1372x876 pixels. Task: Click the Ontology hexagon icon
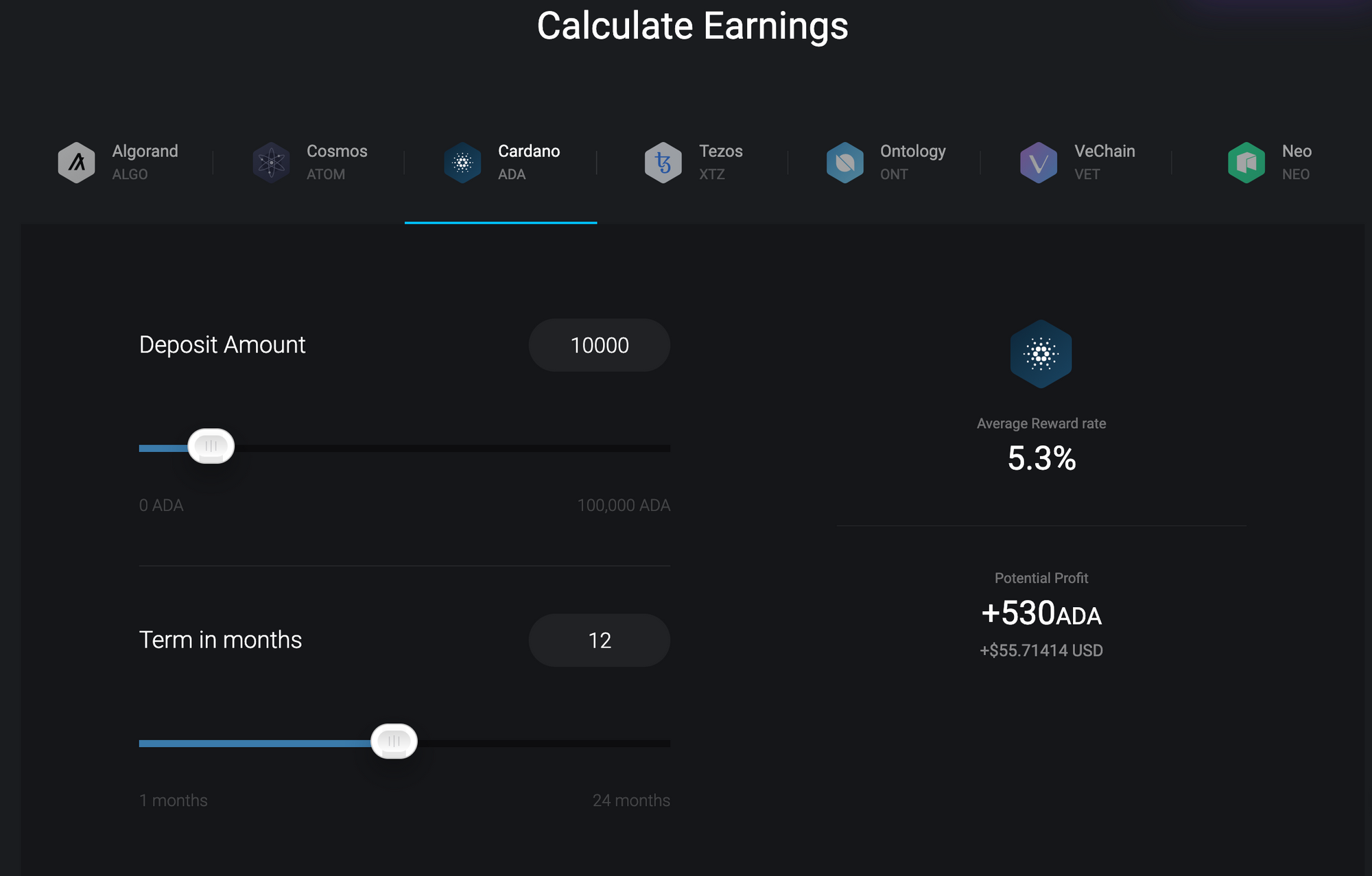pos(844,163)
